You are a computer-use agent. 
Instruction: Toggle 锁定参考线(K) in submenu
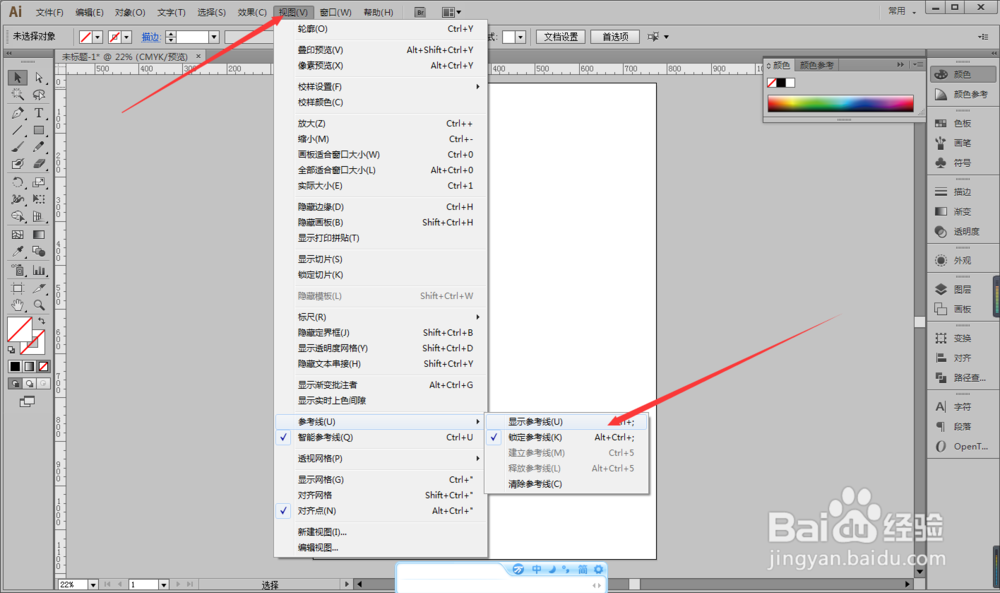pyautogui.click(x=566, y=437)
